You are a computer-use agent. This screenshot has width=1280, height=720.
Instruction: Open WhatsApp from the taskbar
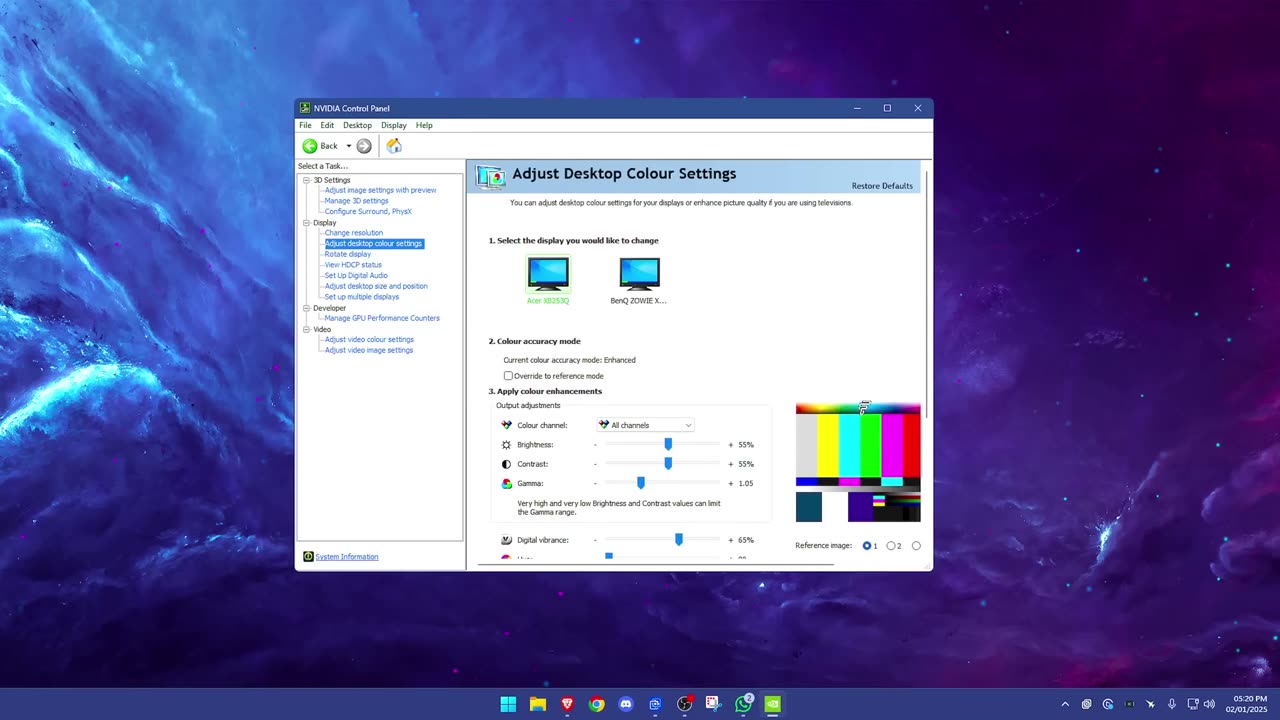743,704
